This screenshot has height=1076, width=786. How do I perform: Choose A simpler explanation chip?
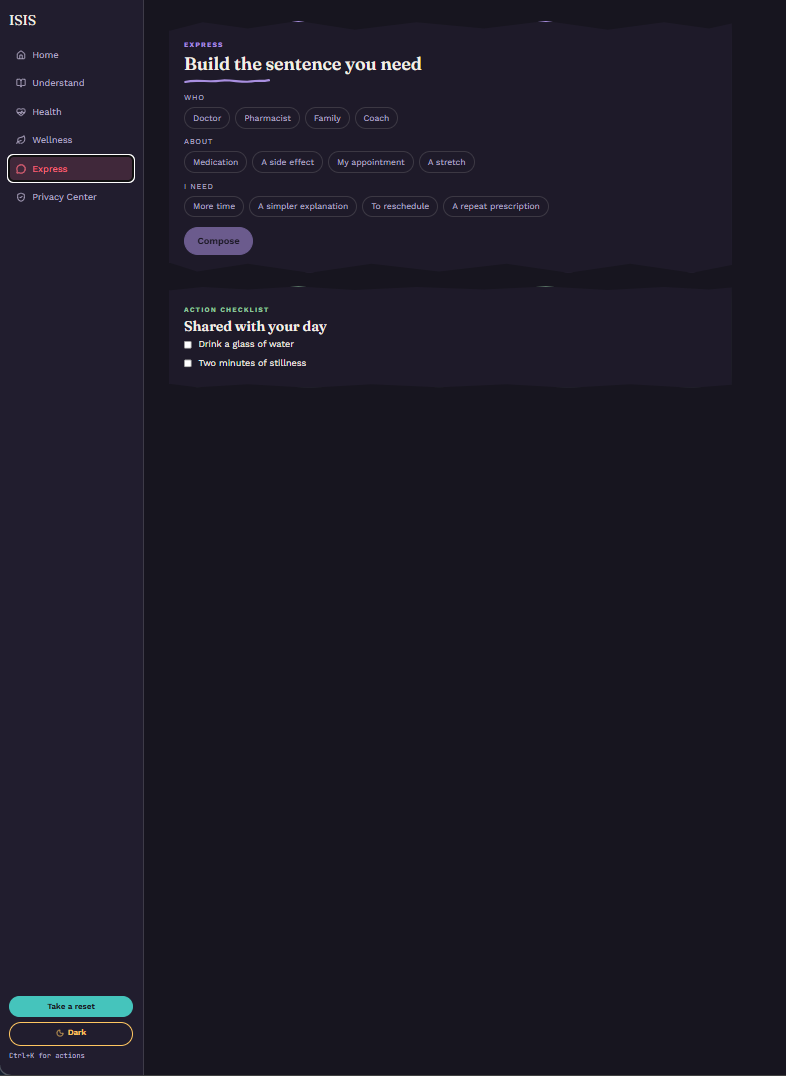303,206
